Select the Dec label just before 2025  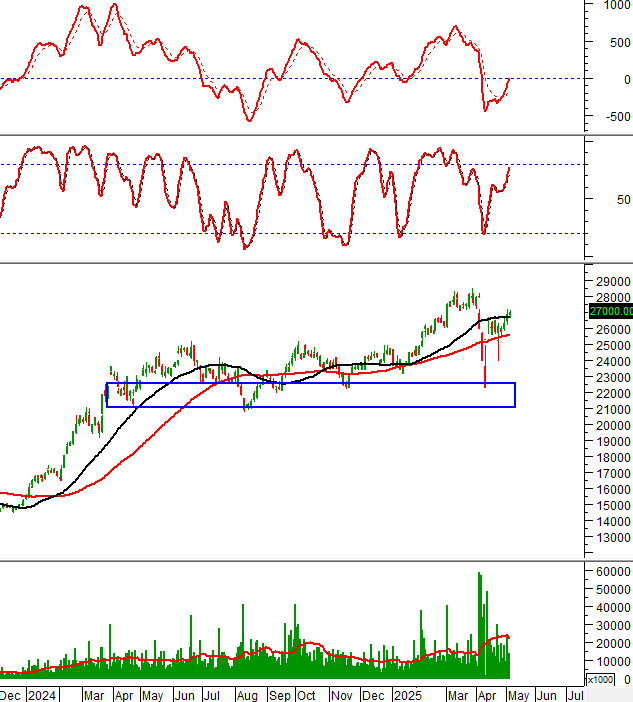point(373,695)
